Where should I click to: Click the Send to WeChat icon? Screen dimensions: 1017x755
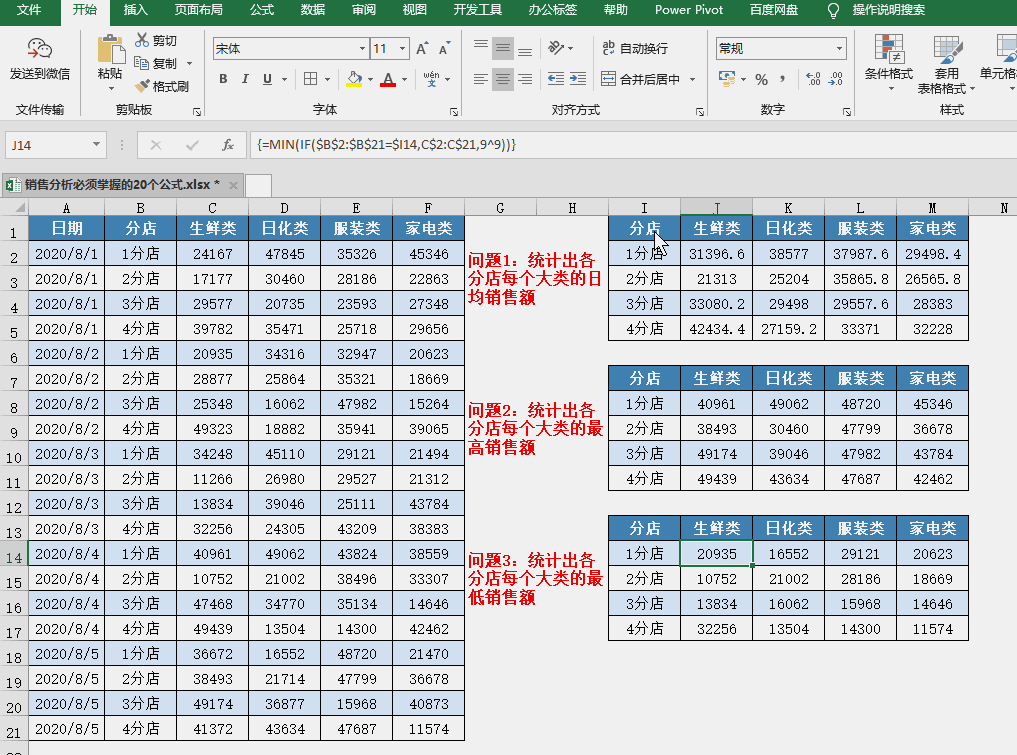[x=40, y=49]
